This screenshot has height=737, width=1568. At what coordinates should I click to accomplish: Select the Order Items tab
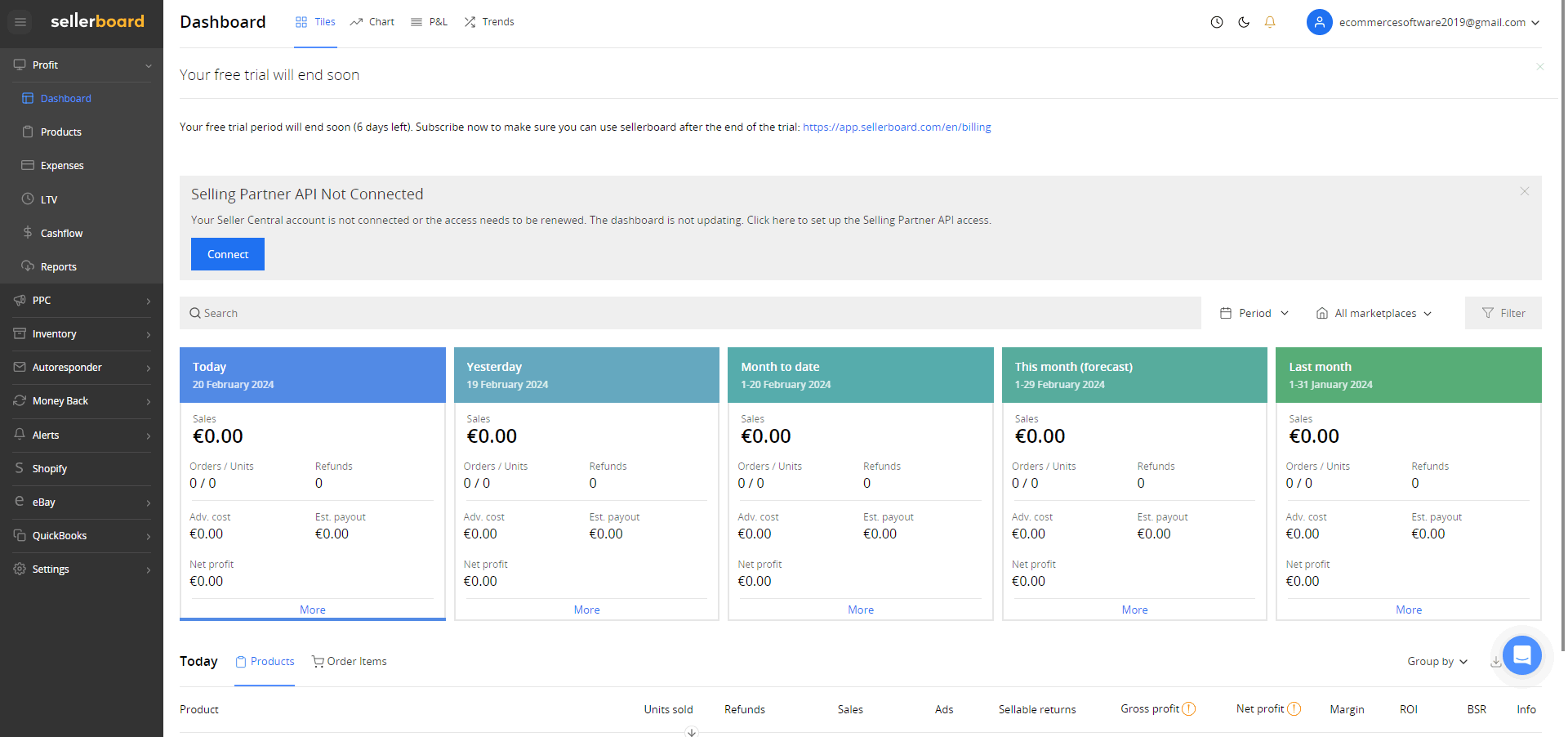tap(350, 662)
